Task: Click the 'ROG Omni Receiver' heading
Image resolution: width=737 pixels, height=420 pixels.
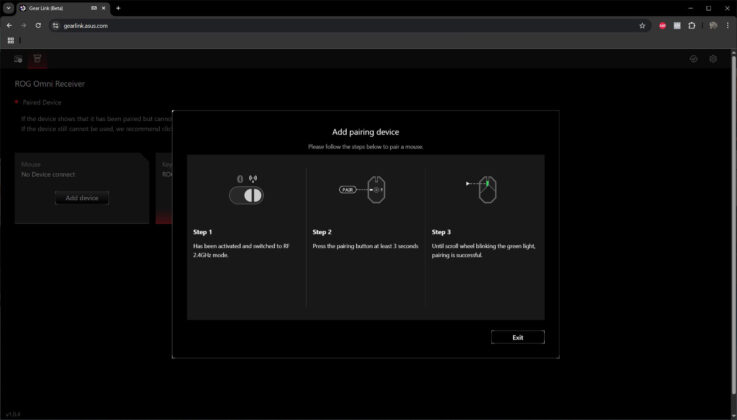Action: (50, 84)
